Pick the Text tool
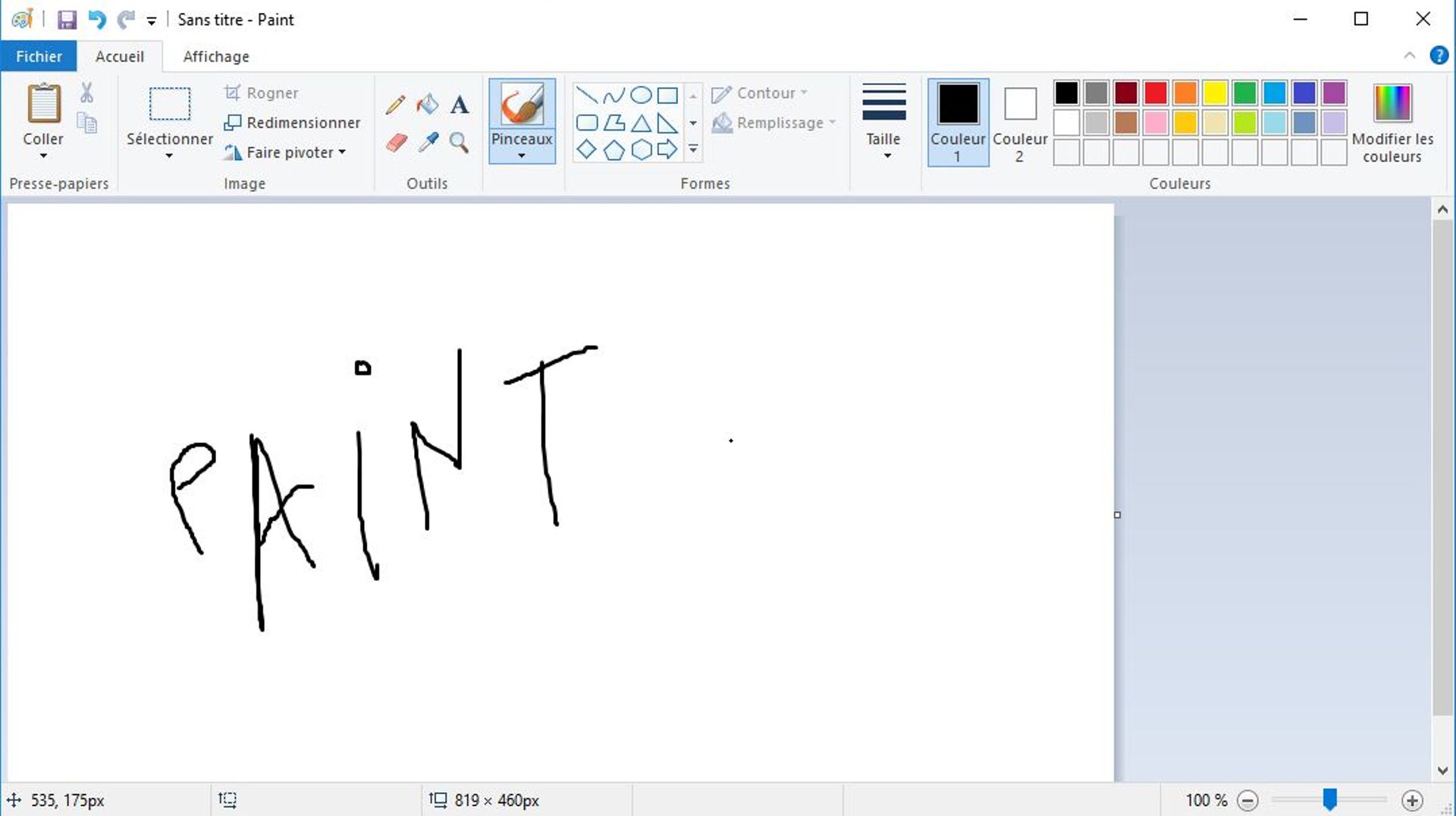 459,104
